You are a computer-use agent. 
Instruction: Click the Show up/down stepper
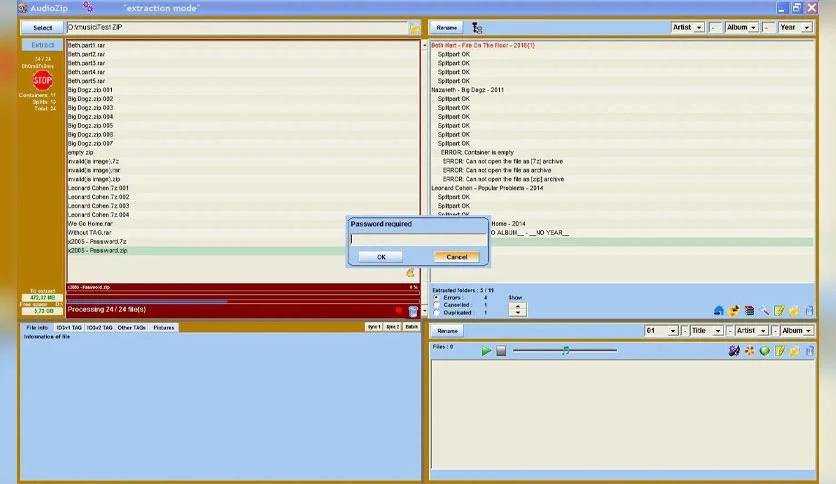point(518,309)
